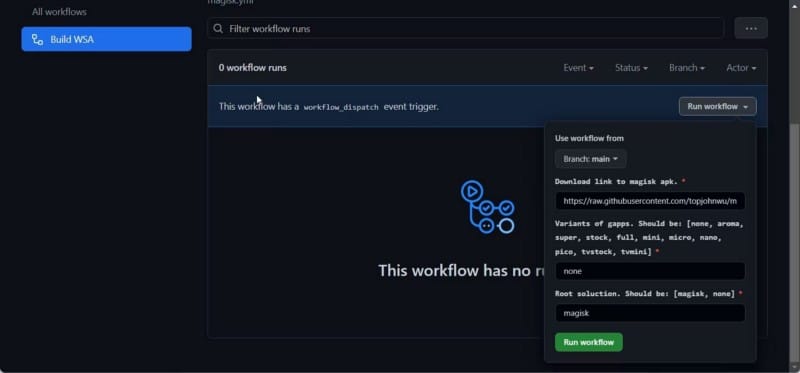Click the gapps variant field showing none
Image resolution: width=800 pixels, height=373 pixels.
(x=650, y=271)
